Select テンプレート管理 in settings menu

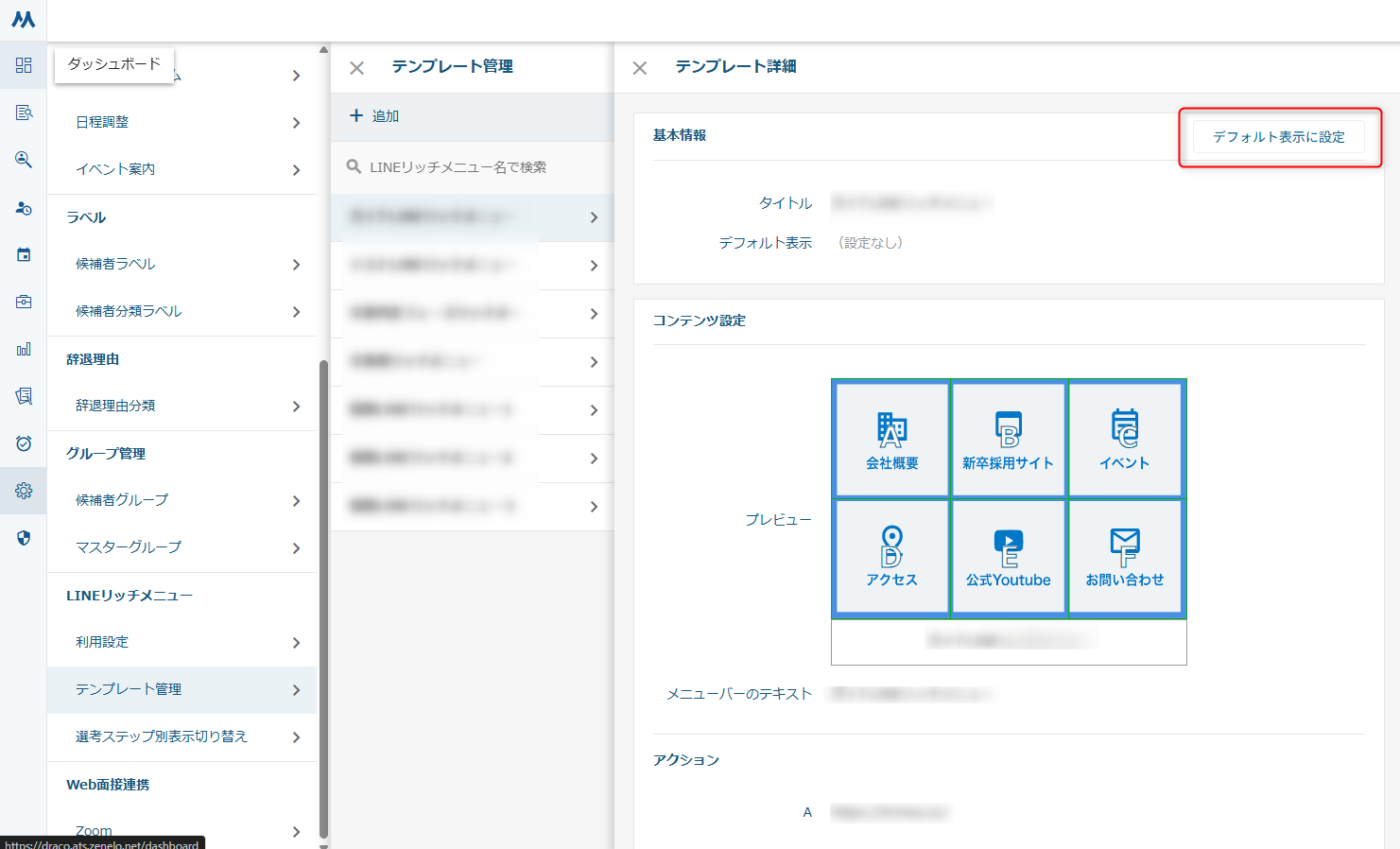(x=182, y=689)
